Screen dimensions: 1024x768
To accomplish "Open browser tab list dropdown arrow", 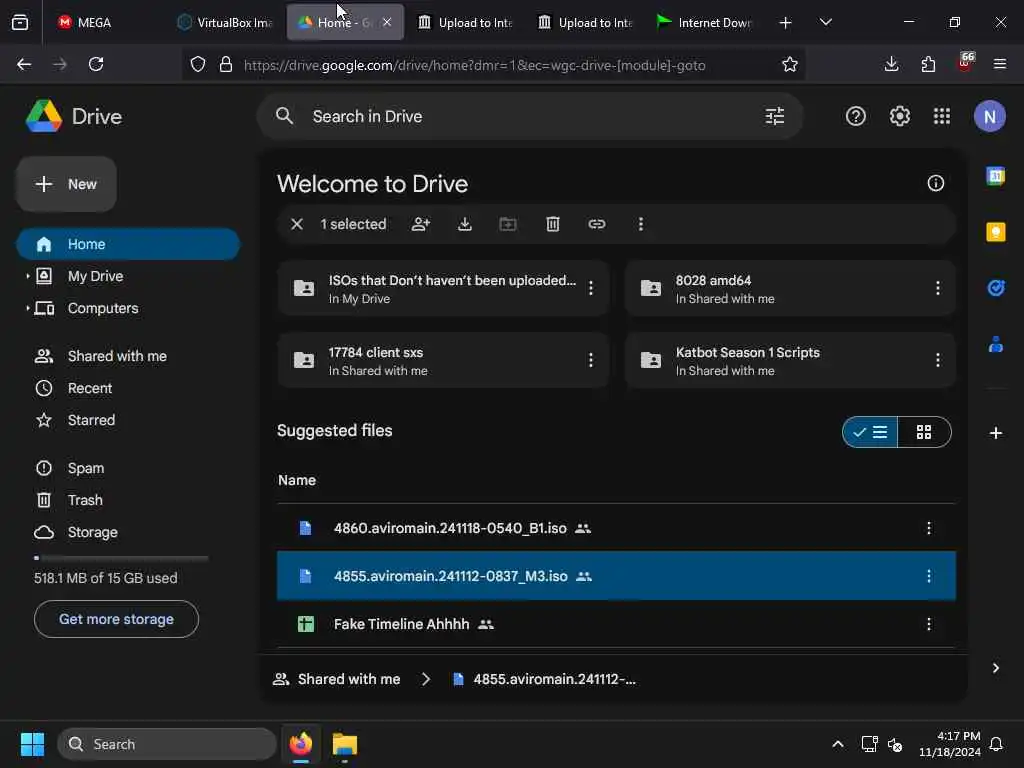I will (x=825, y=22).
